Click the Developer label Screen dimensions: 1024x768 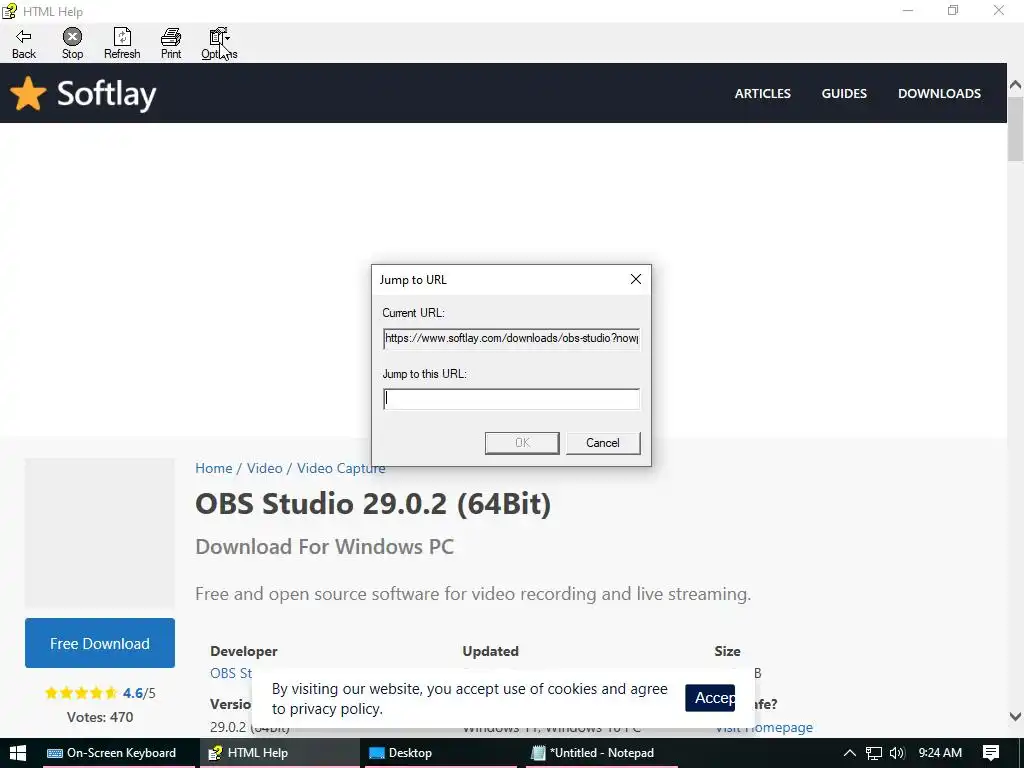point(244,651)
